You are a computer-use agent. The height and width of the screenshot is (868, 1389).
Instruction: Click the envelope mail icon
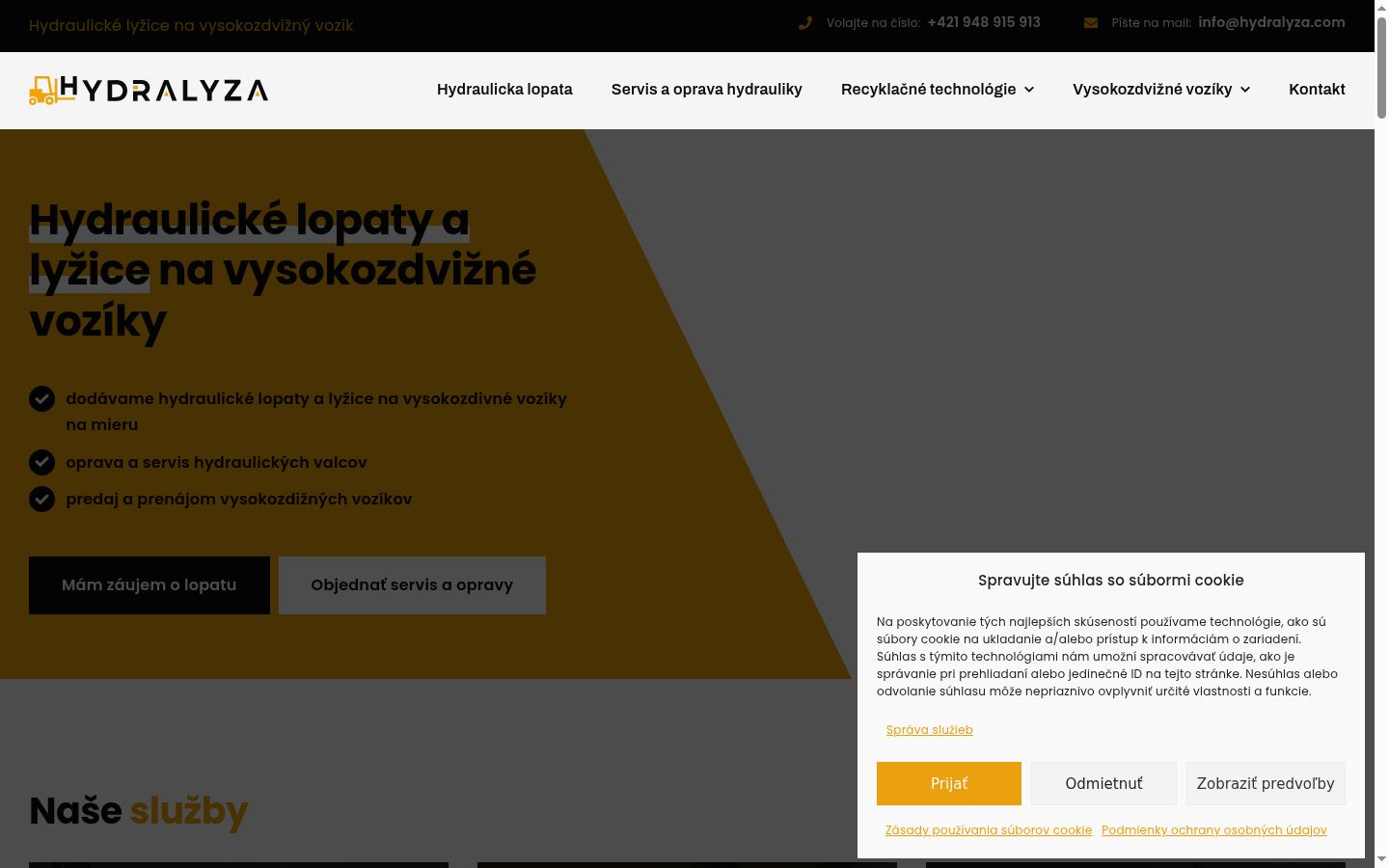coord(1091,23)
